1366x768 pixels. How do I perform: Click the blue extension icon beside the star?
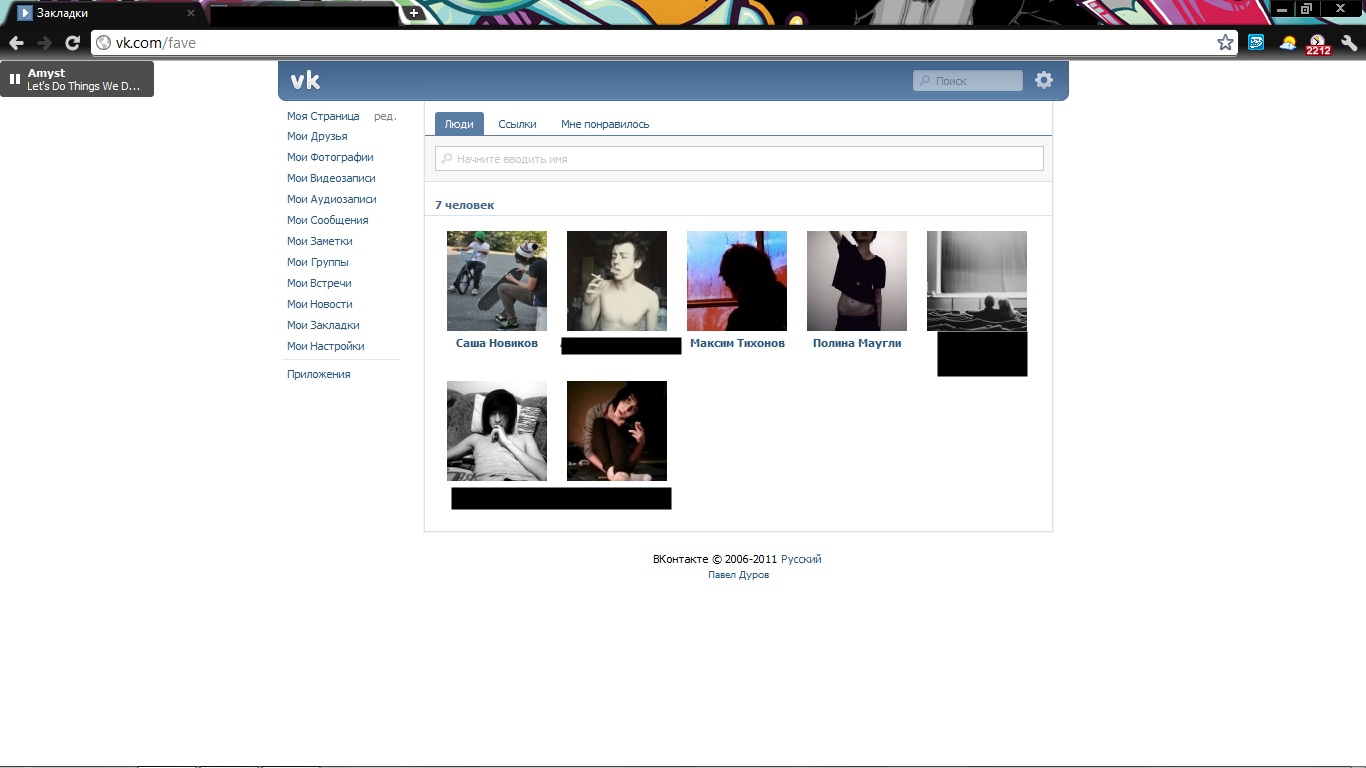tap(1256, 43)
